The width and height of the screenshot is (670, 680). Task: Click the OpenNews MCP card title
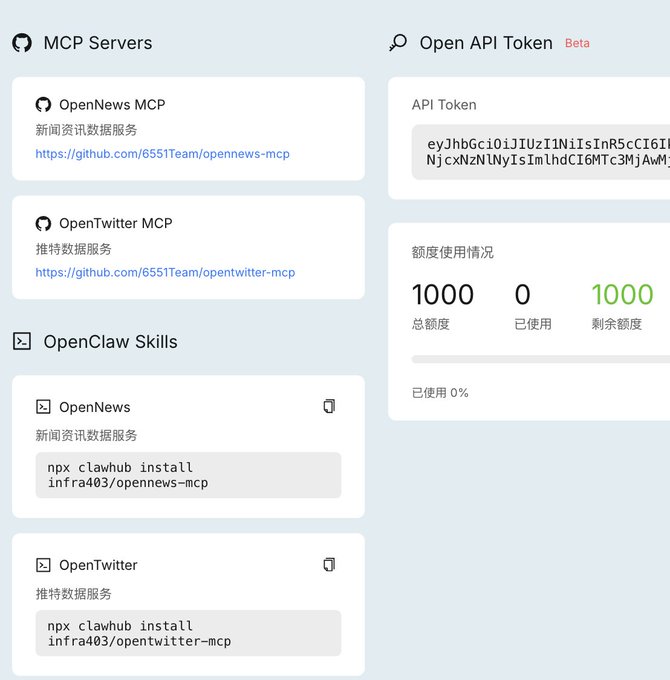(x=112, y=105)
